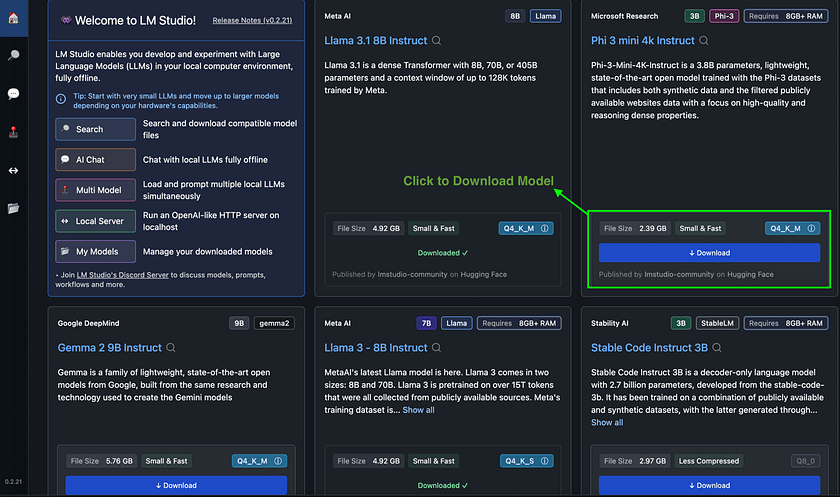Click magnifier icon next to Phi 3 mini 4k Instruct
Image resolution: width=840 pixels, height=497 pixels.
[x=704, y=41]
